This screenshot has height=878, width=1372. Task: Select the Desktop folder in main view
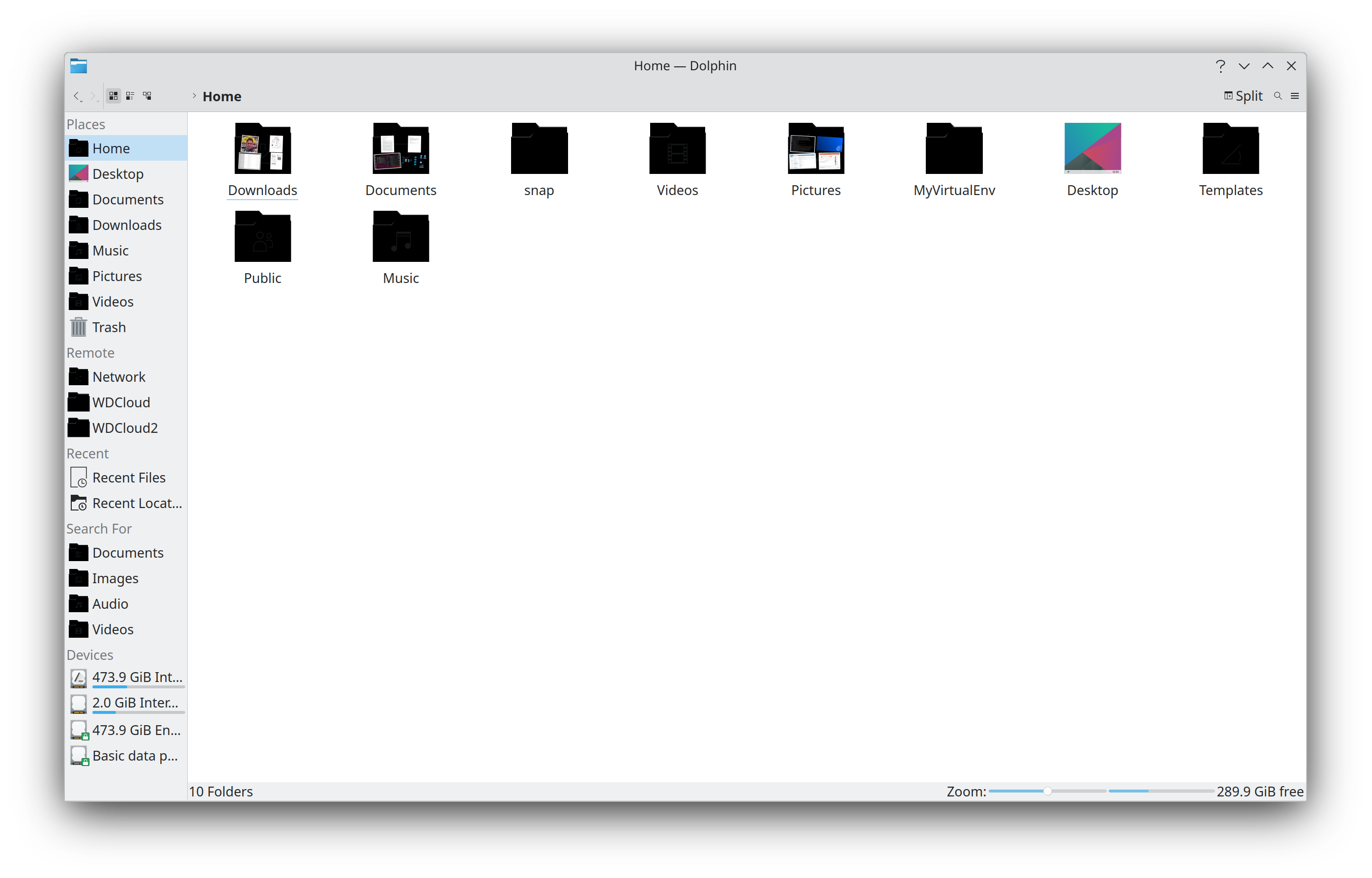[x=1092, y=160]
